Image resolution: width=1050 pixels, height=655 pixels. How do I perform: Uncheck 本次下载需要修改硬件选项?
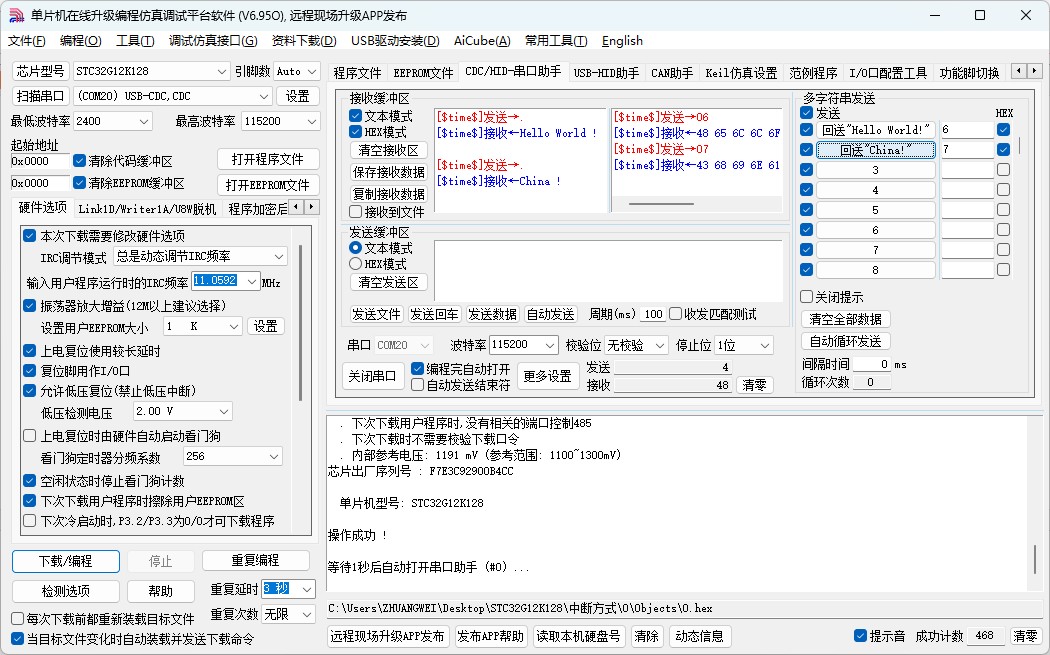tap(29, 236)
